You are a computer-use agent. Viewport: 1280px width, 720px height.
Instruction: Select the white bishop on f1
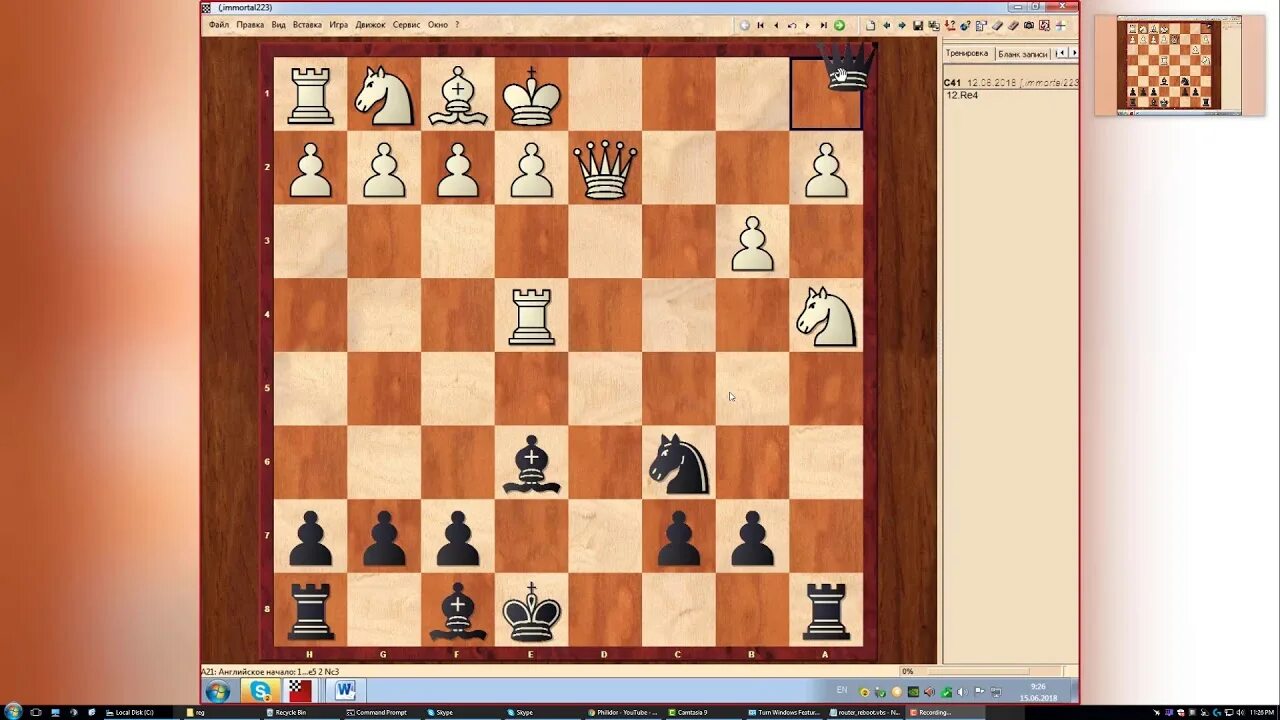tap(458, 94)
